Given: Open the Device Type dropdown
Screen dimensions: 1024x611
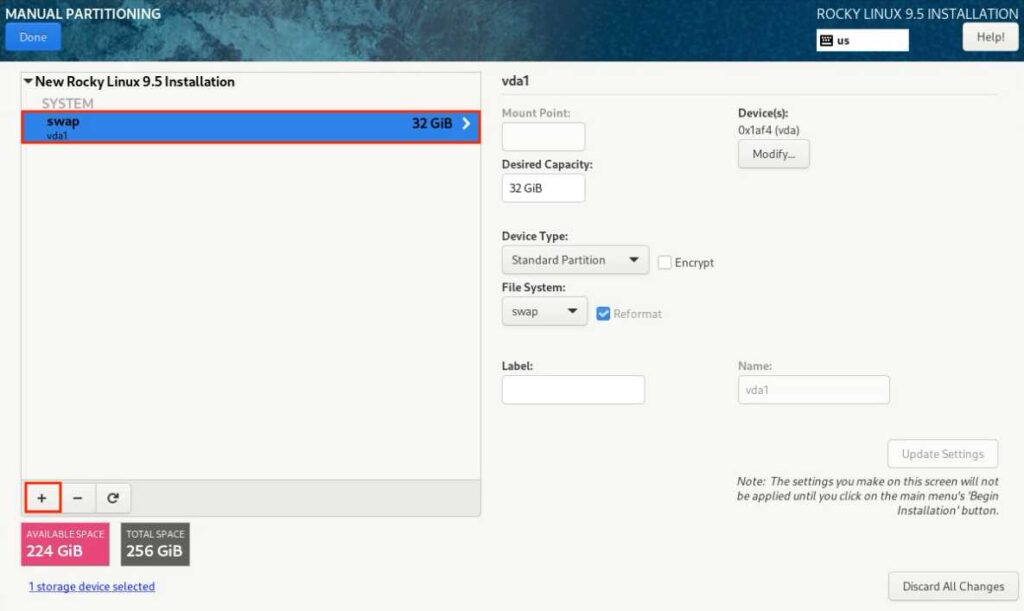Looking at the screenshot, I should click(x=575, y=260).
